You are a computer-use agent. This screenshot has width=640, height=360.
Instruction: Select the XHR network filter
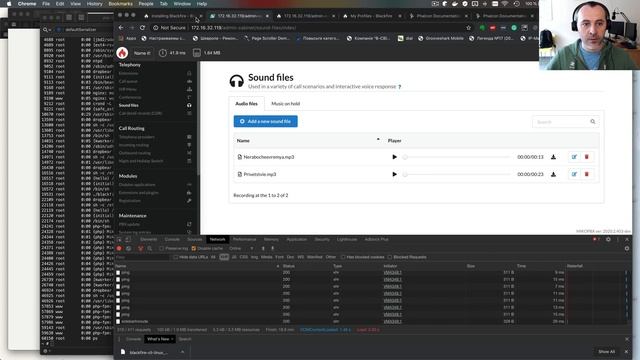pyautogui.click(x=224, y=257)
